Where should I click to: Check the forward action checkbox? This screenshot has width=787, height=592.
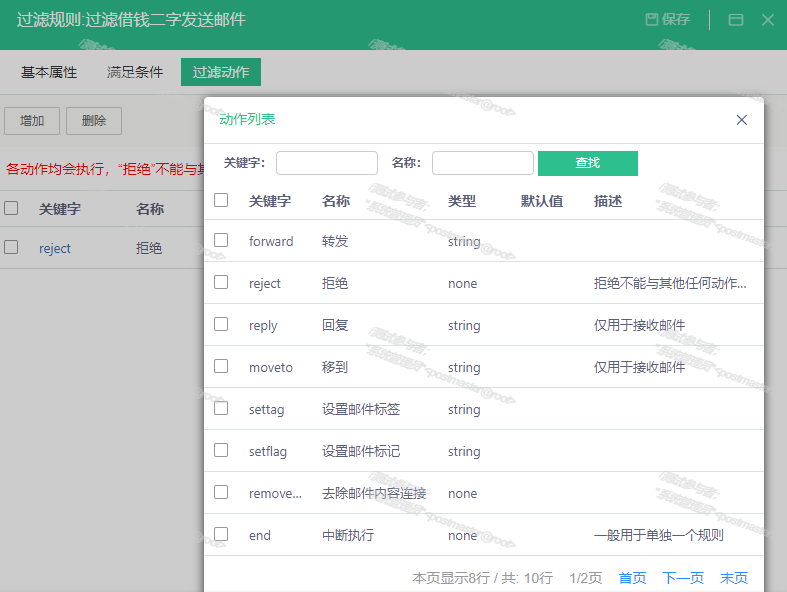tap(221, 240)
